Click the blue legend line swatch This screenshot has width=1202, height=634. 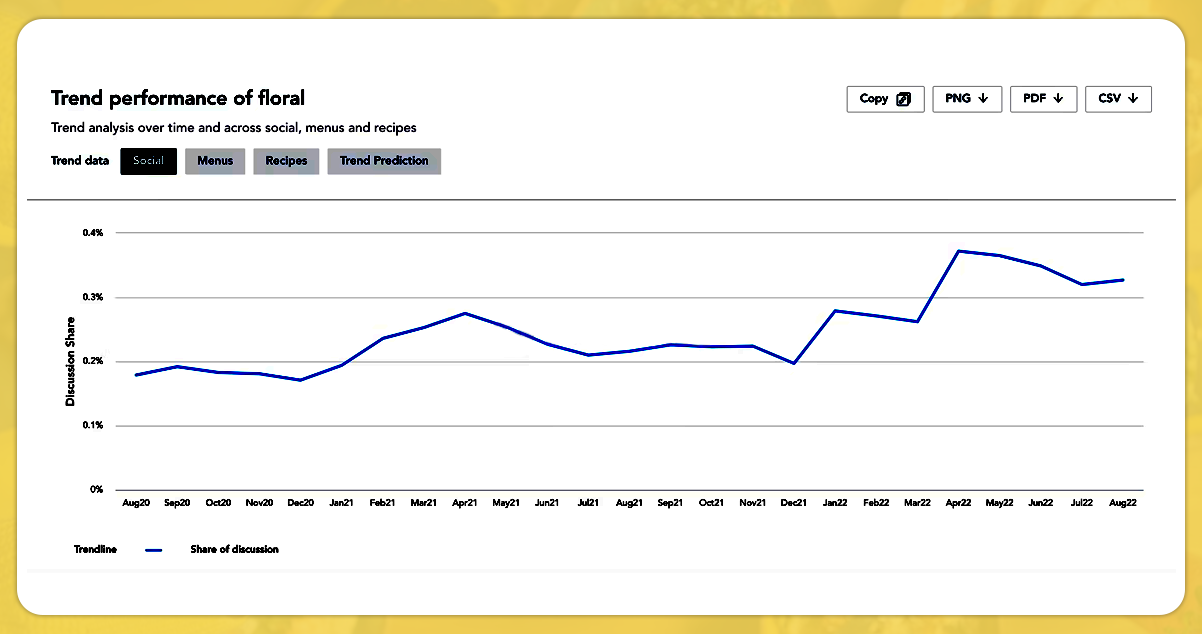click(153, 550)
